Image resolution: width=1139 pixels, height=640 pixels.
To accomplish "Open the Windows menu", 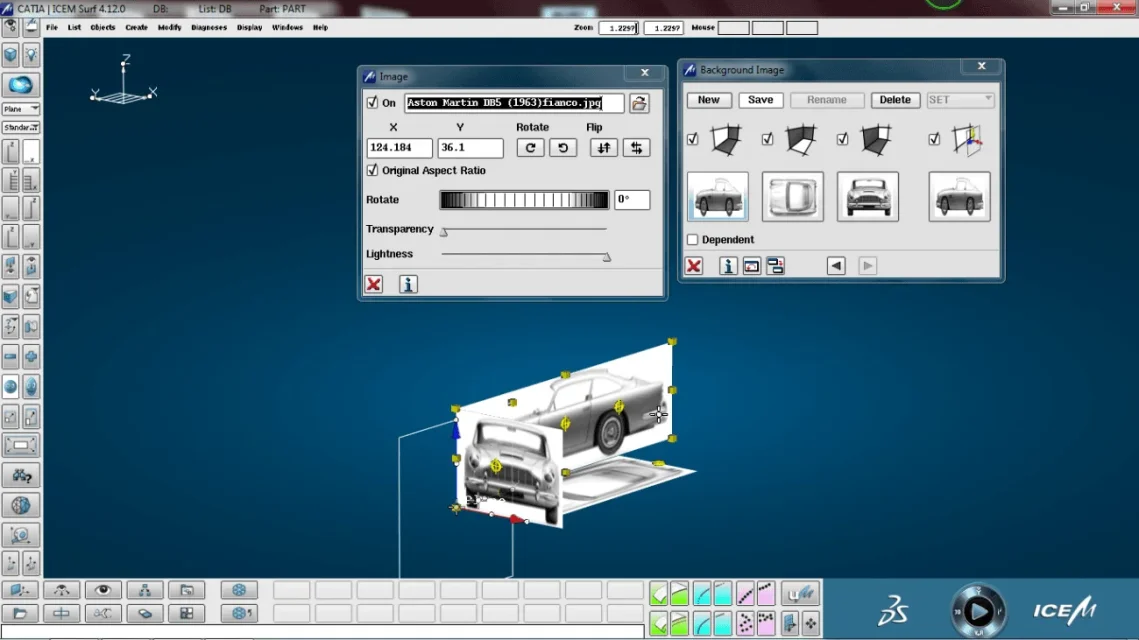I will (x=288, y=28).
